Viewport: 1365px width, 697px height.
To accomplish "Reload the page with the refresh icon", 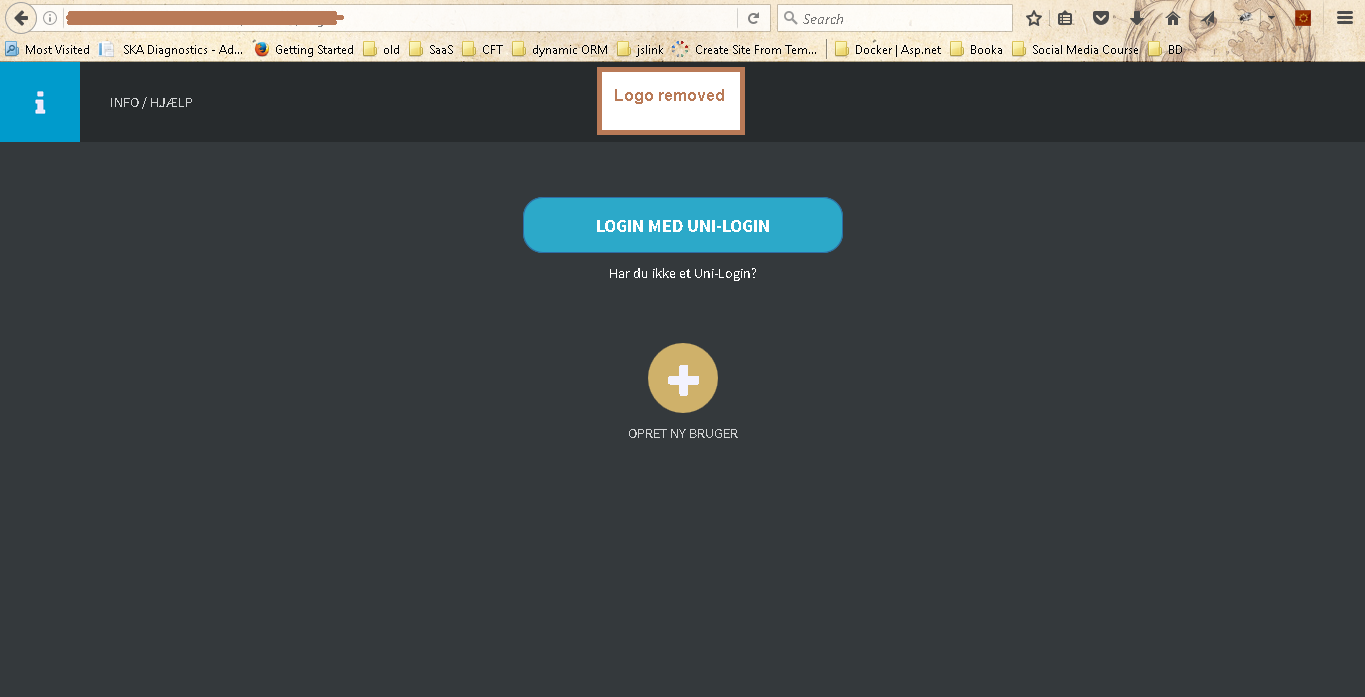I will pos(753,18).
